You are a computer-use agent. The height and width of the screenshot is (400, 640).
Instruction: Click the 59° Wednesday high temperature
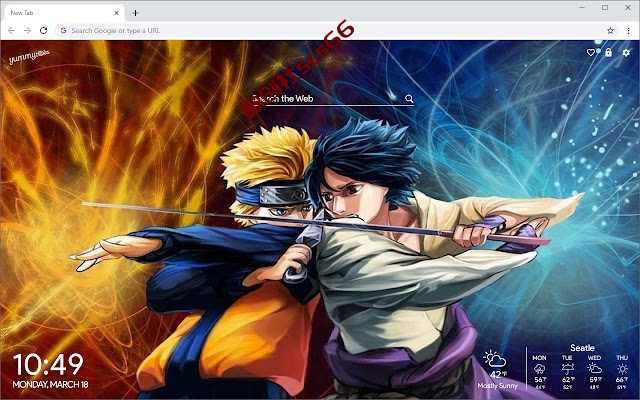[x=595, y=380]
